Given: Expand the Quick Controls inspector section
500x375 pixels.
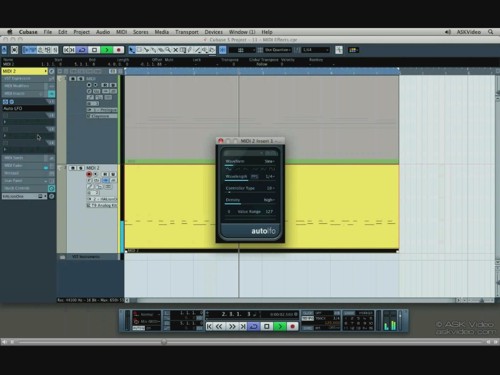Looking at the screenshot, I should point(28,188).
